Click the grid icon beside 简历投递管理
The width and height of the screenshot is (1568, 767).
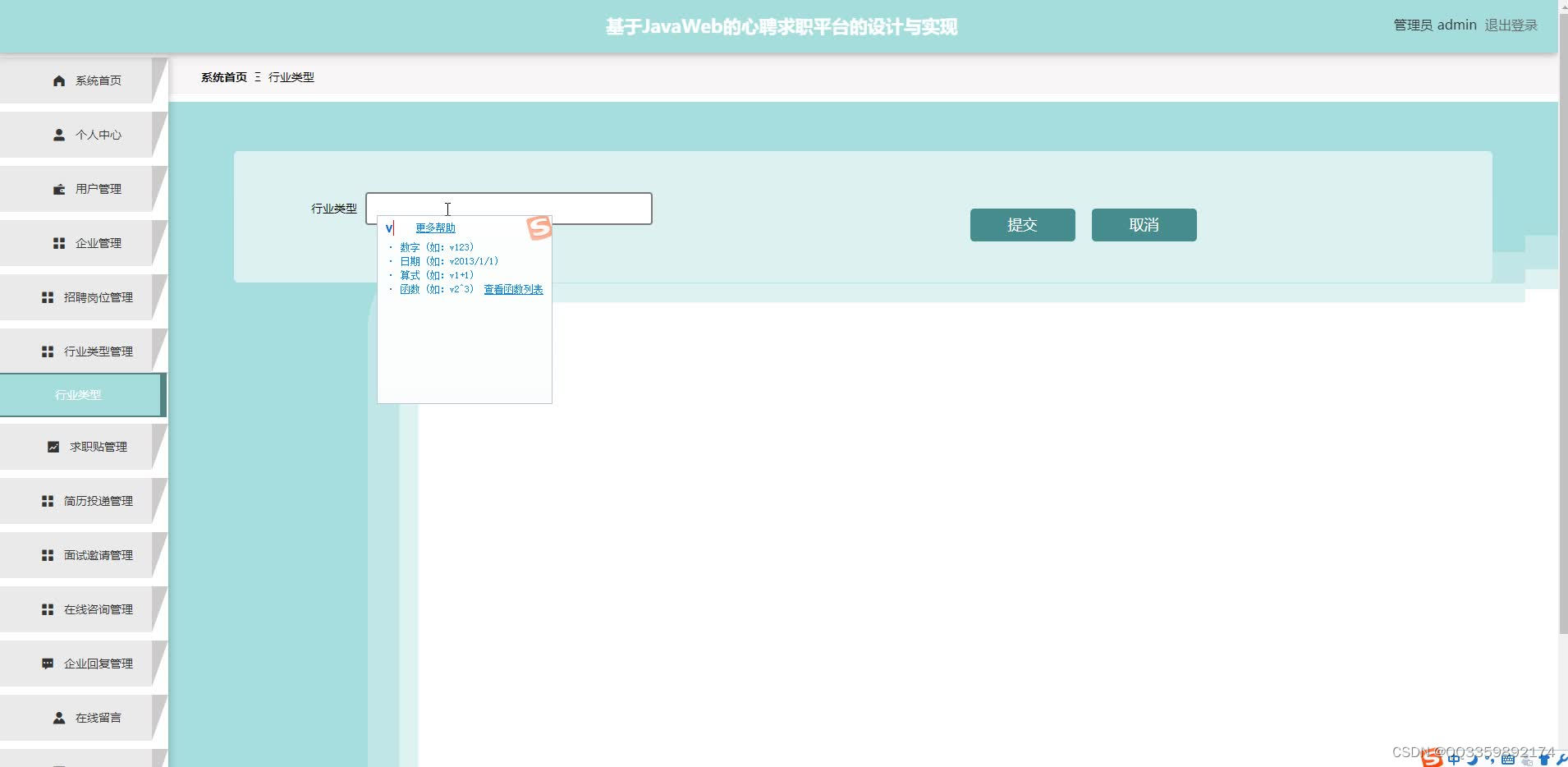[48, 501]
